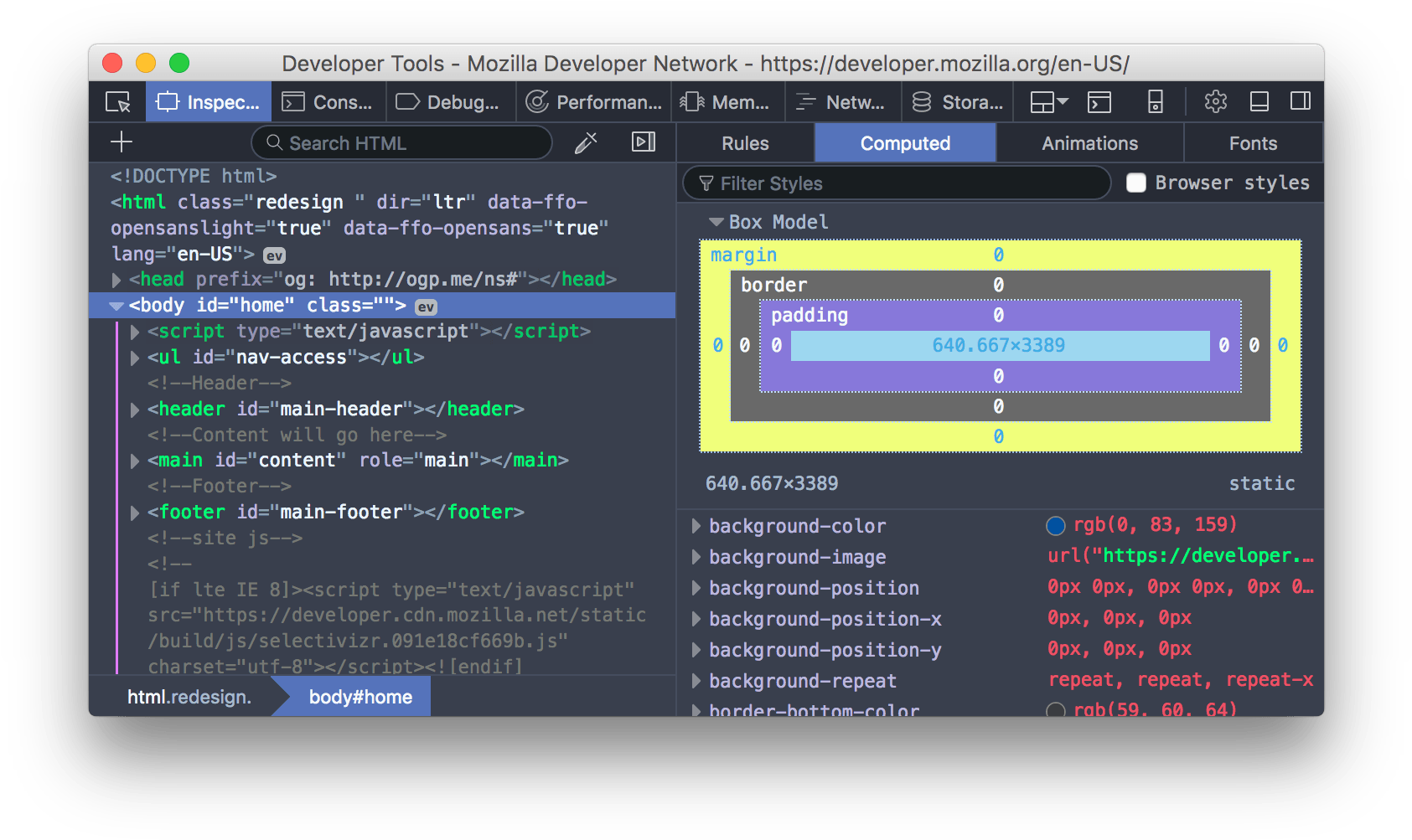Toggle the split console icon

point(1099,102)
